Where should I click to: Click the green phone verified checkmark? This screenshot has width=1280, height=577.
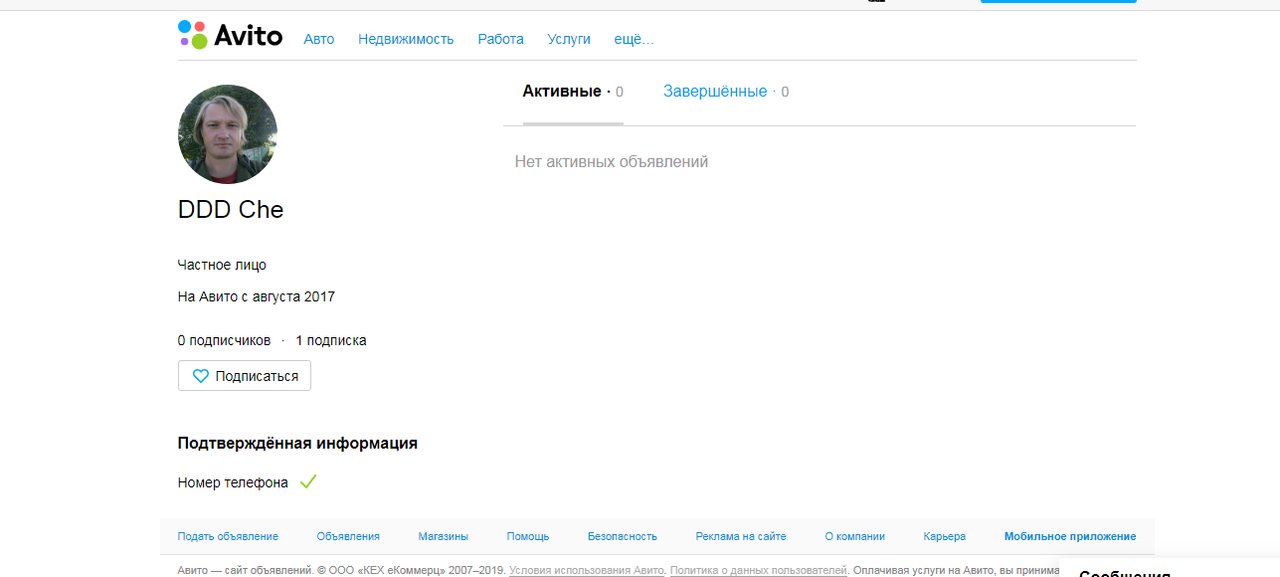click(x=308, y=482)
